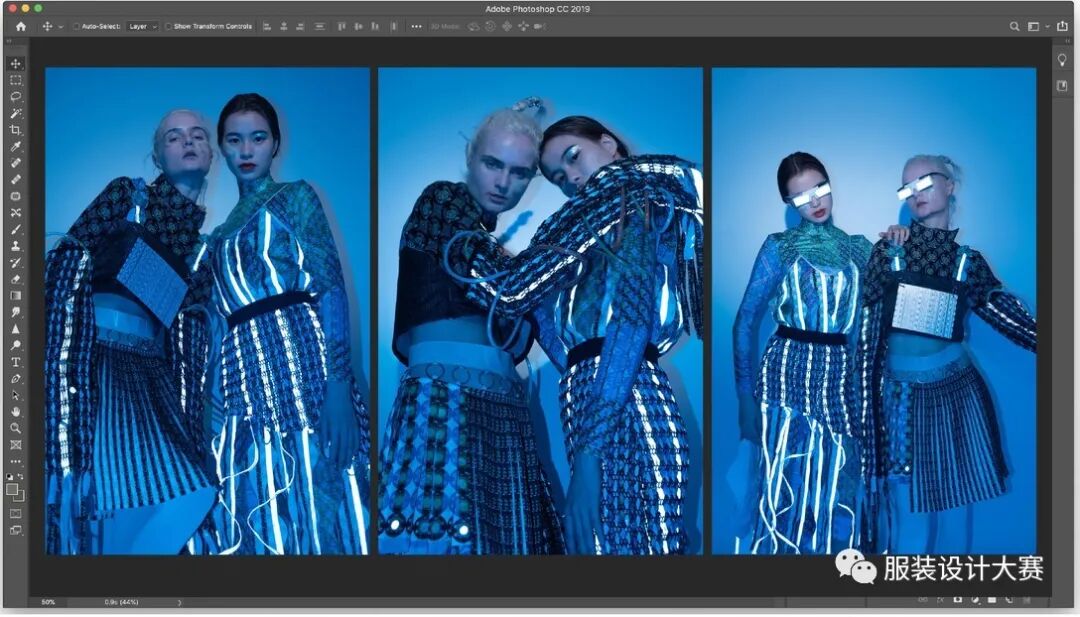Click Align right edges icon

(300, 26)
